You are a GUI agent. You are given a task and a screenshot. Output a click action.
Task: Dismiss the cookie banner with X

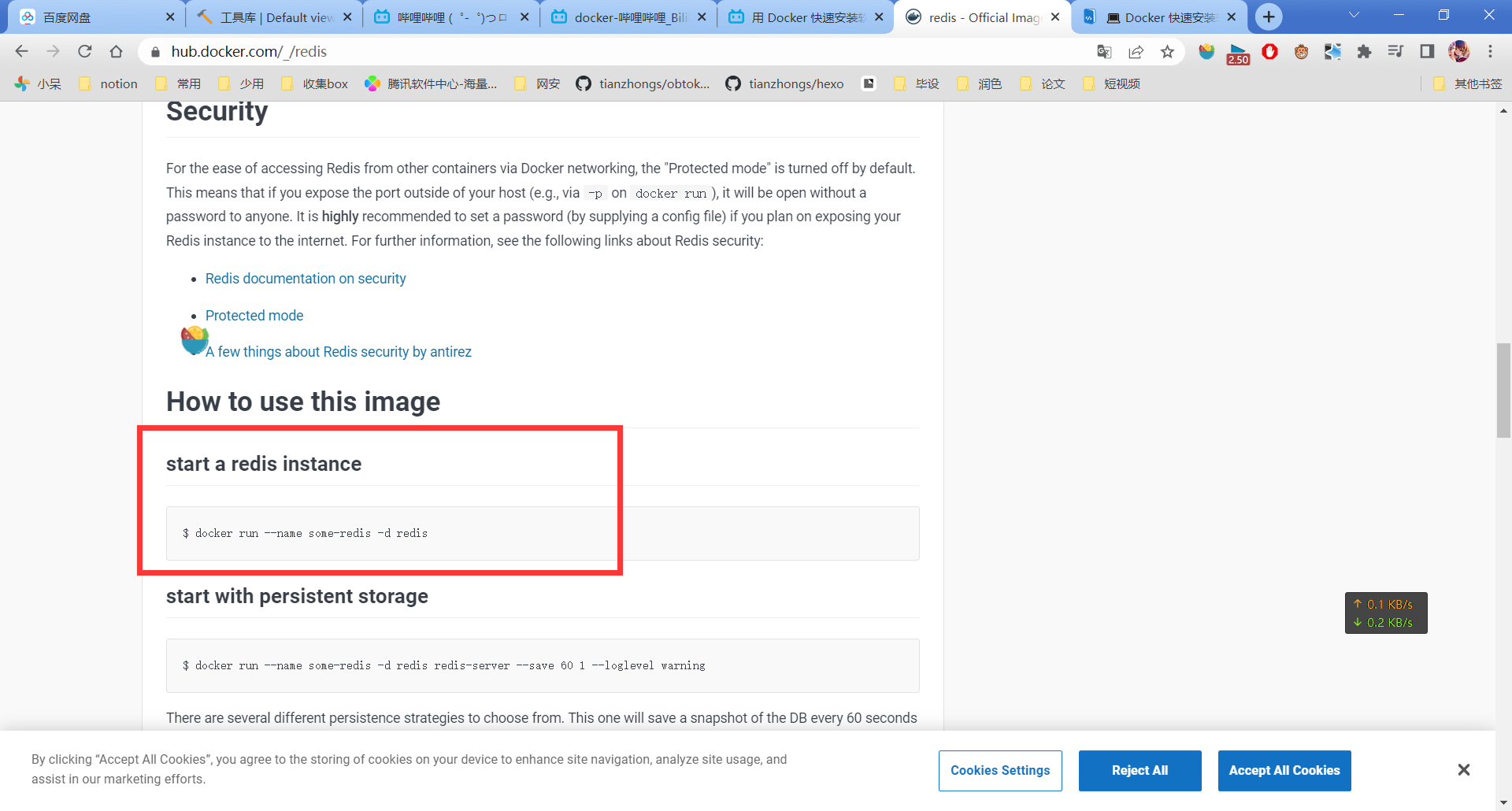point(1463,770)
